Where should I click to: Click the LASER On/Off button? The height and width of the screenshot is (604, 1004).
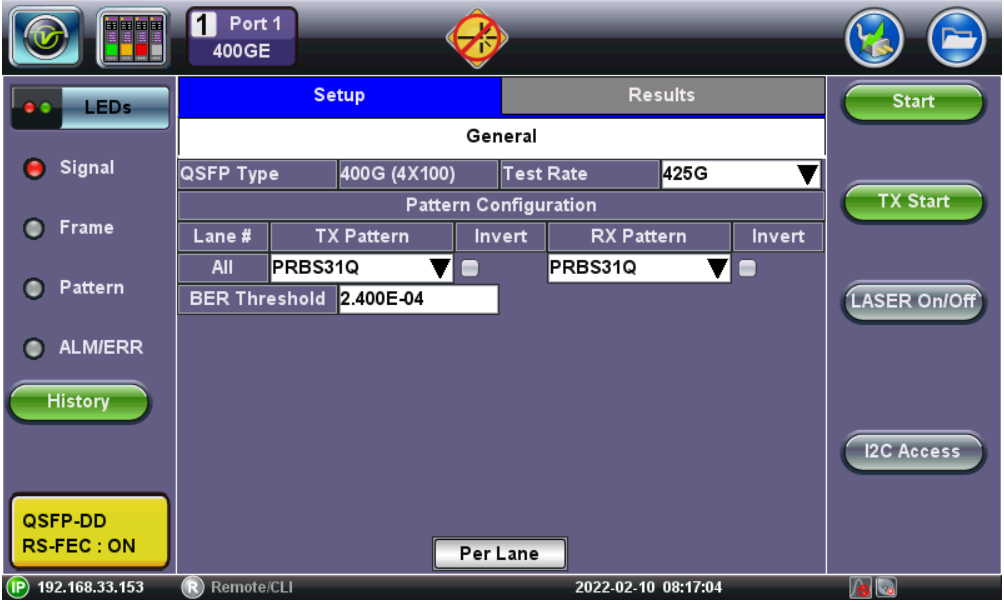(x=913, y=302)
